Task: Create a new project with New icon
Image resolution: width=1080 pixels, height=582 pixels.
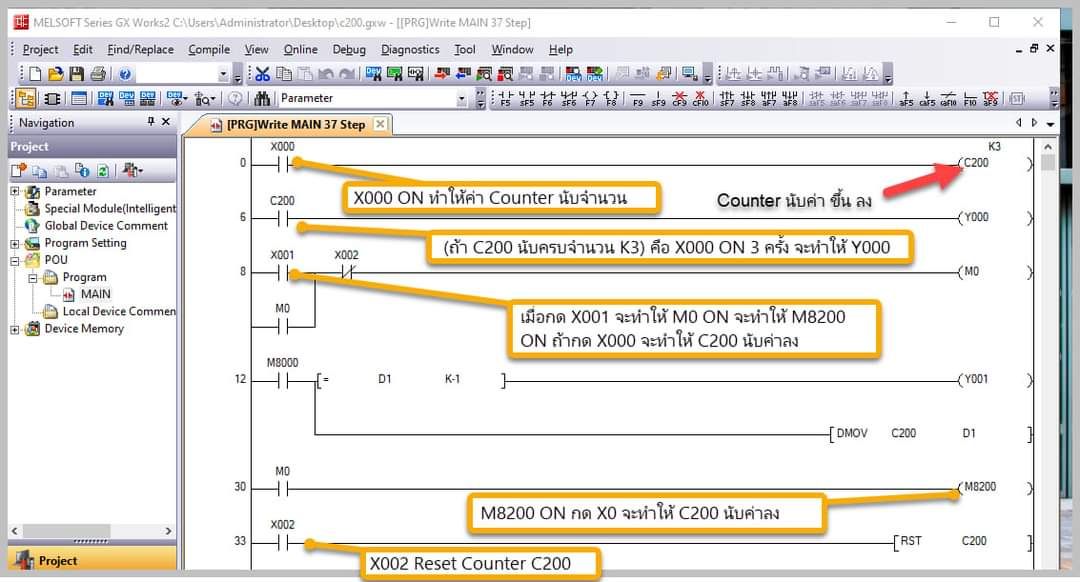Action: click(35, 74)
